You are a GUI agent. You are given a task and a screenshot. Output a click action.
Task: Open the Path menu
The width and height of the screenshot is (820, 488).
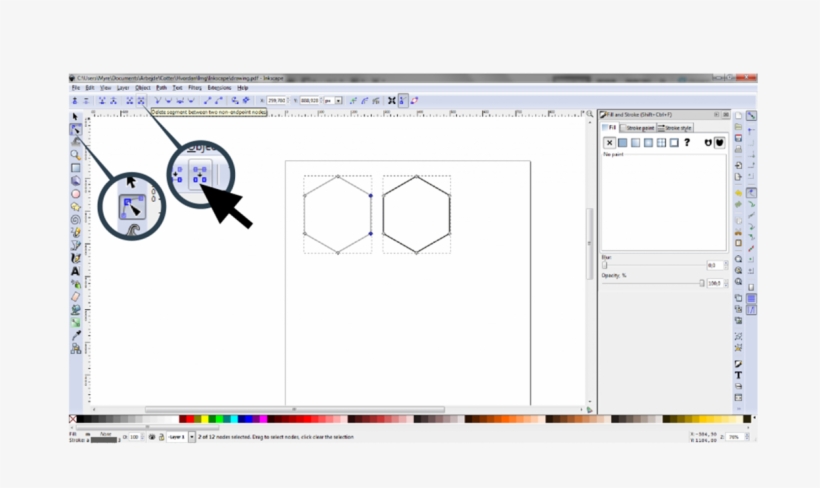tap(161, 88)
